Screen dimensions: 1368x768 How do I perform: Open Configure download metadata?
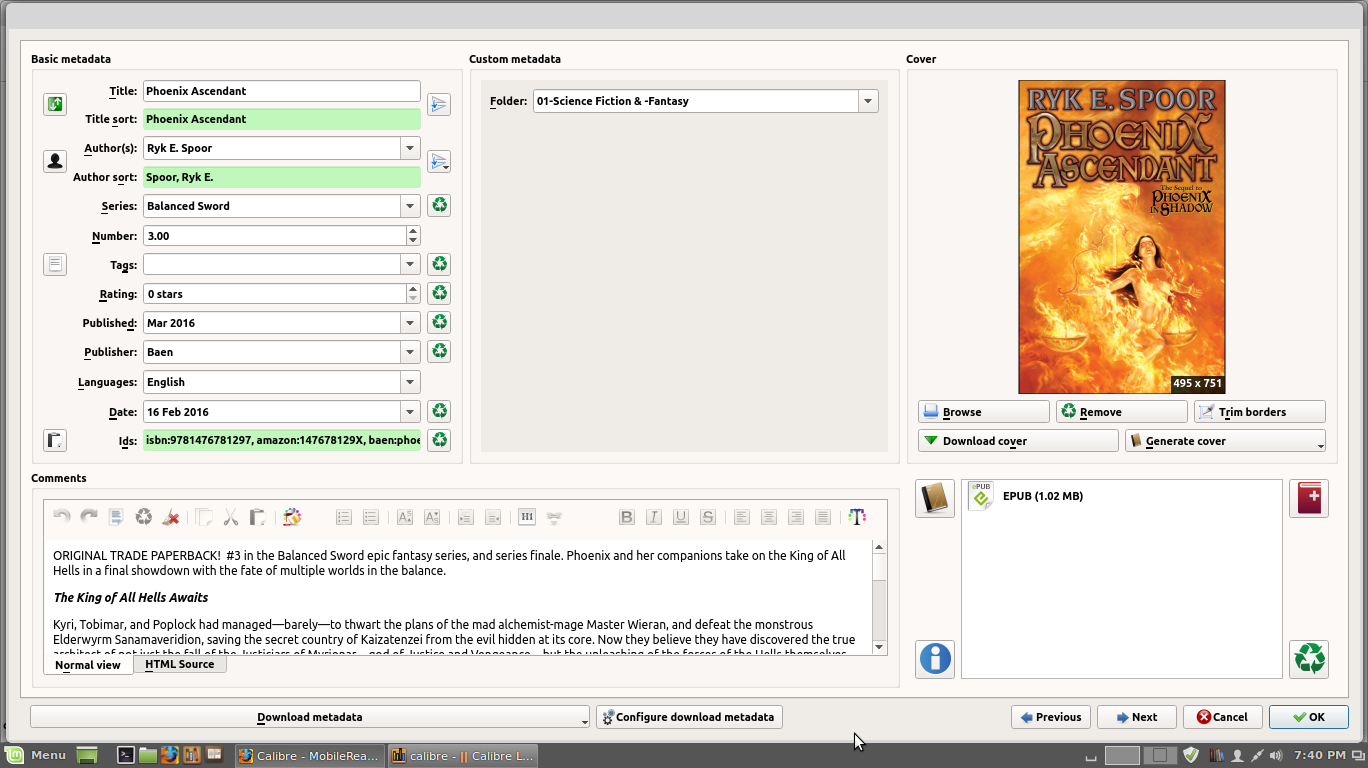click(689, 717)
